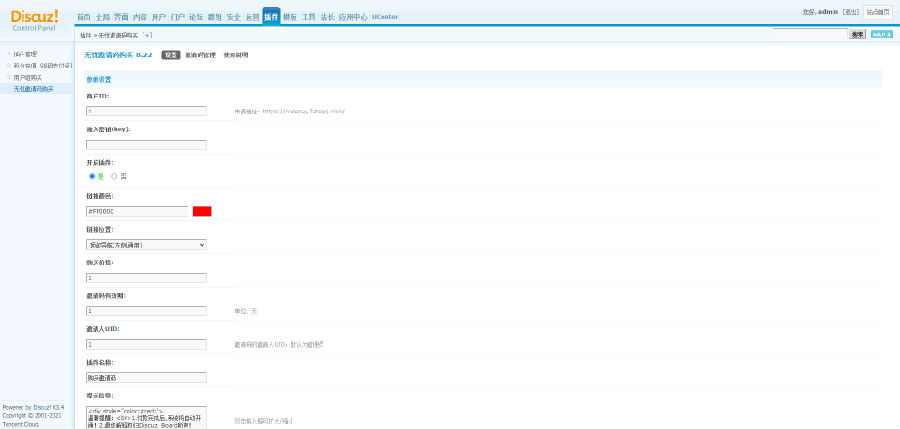This screenshot has width=900, height=429.
Task: Click the 插件 breadcrumb text
Action: (86, 36)
